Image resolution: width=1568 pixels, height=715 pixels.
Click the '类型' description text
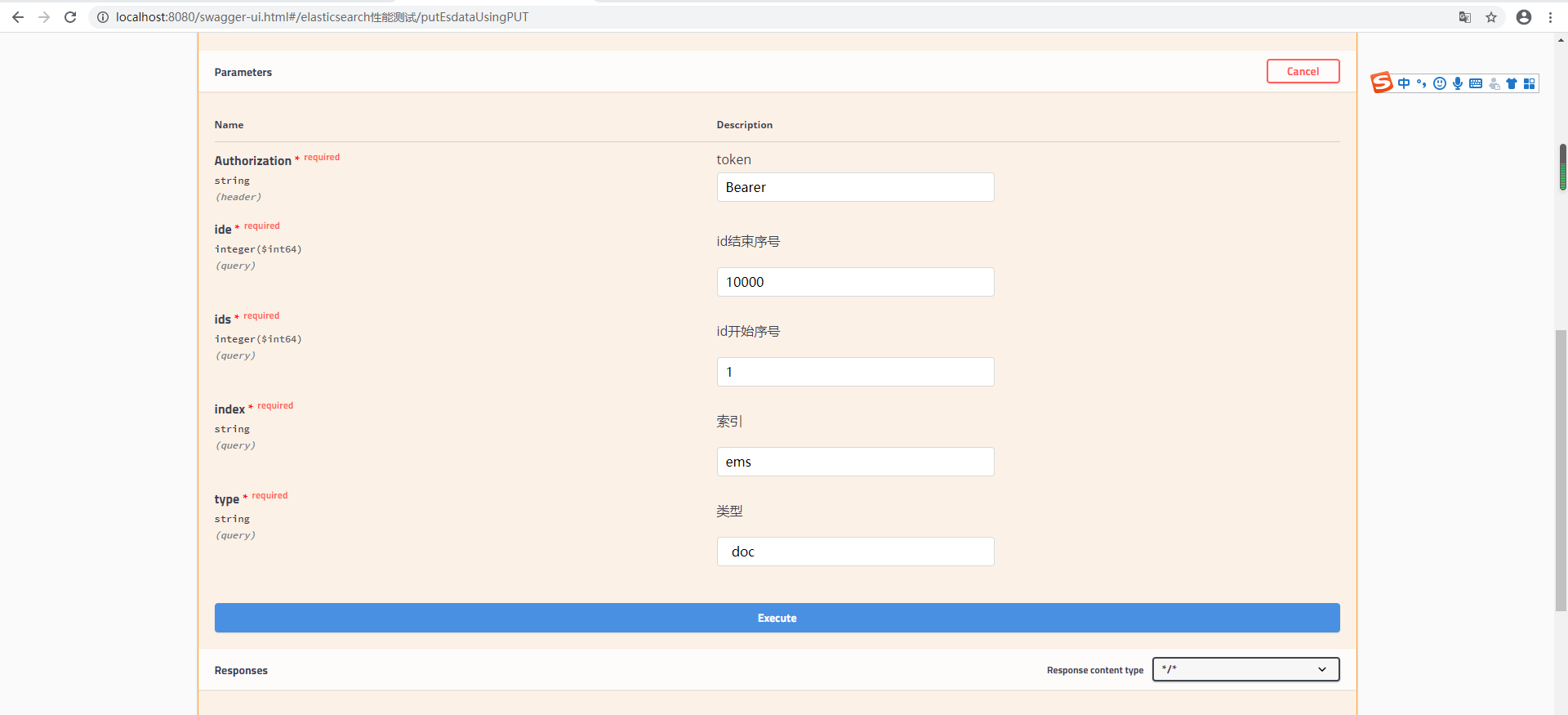(x=729, y=511)
